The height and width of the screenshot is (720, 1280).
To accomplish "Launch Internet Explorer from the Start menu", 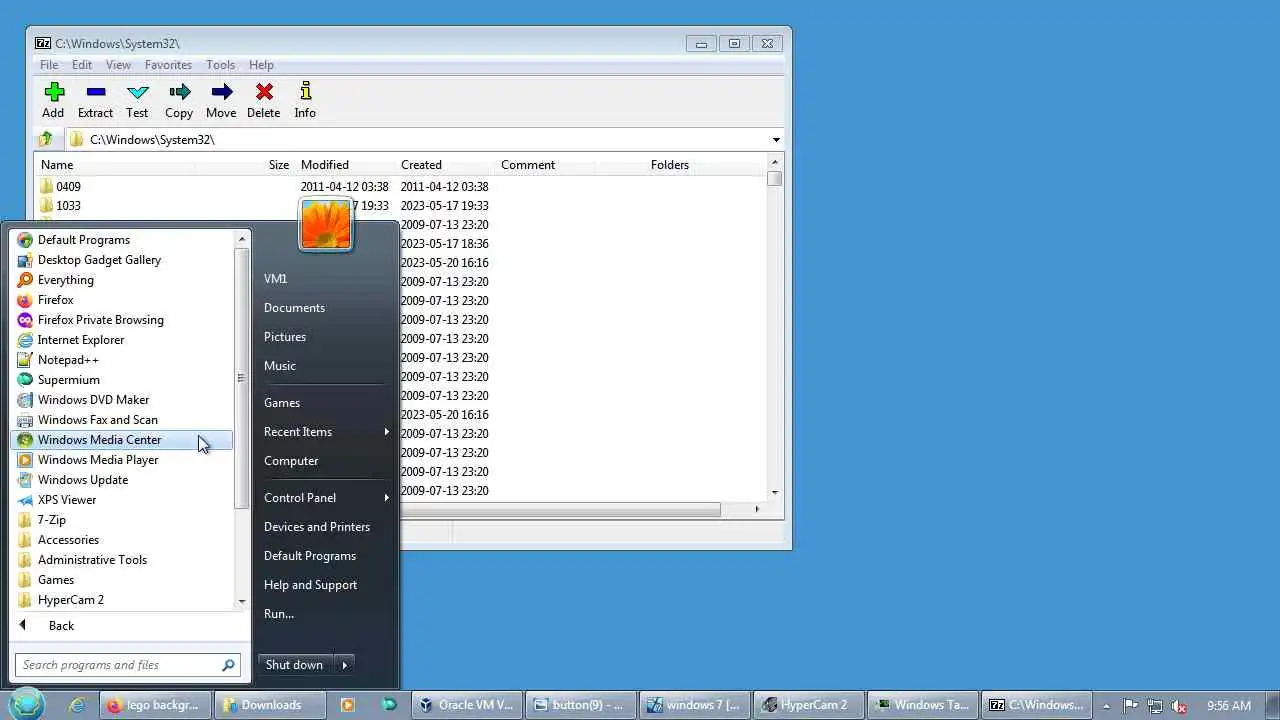I will (121, 340).
